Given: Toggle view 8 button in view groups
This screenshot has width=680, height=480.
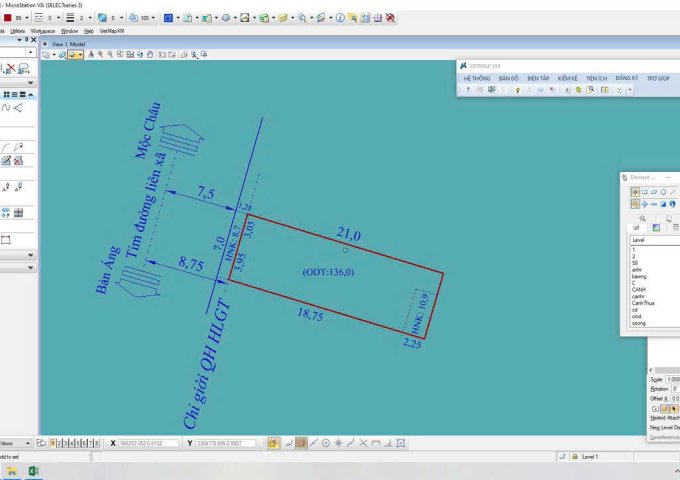Looking at the screenshot, I should click(97, 442).
